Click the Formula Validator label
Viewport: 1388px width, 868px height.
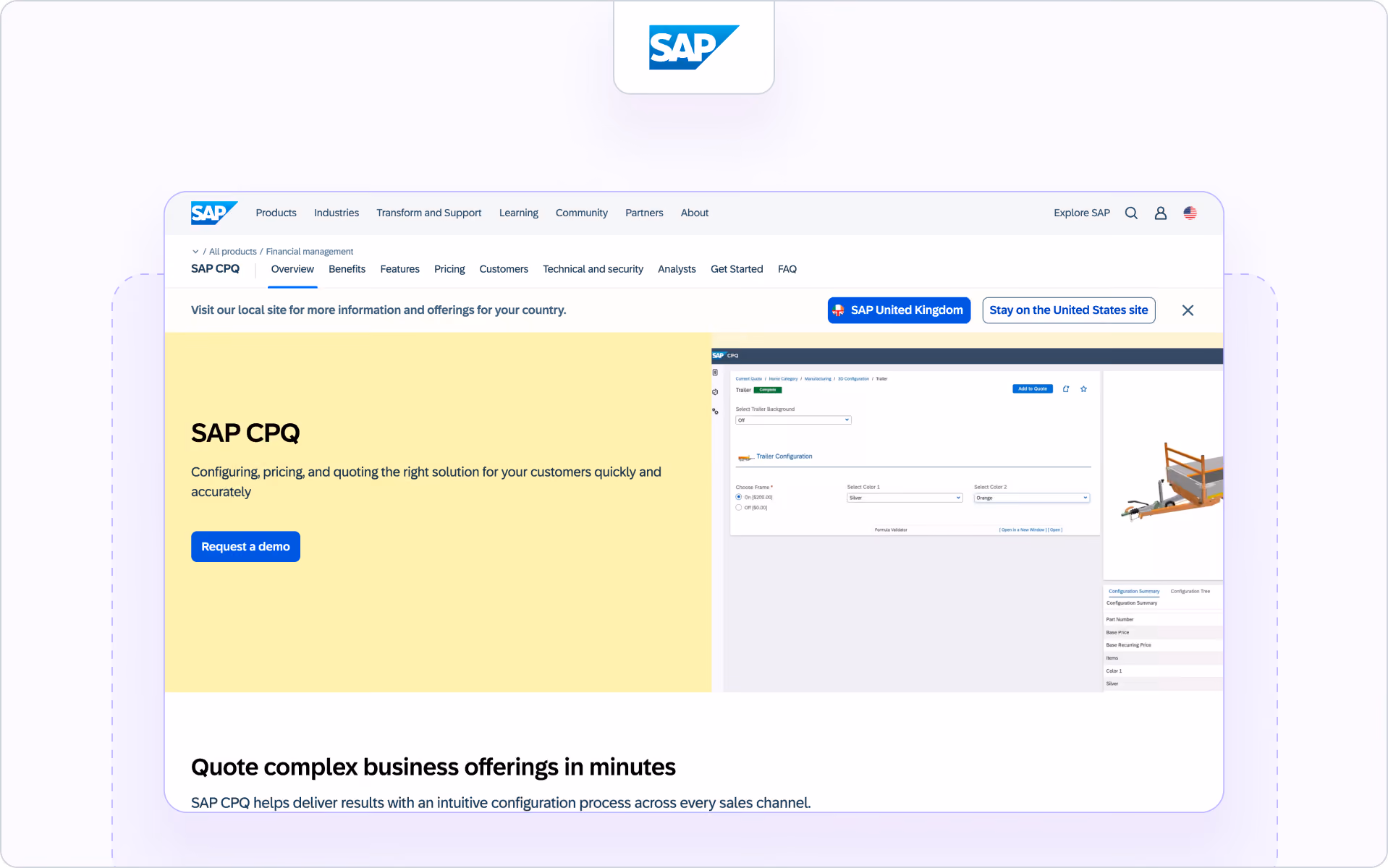coord(891,530)
